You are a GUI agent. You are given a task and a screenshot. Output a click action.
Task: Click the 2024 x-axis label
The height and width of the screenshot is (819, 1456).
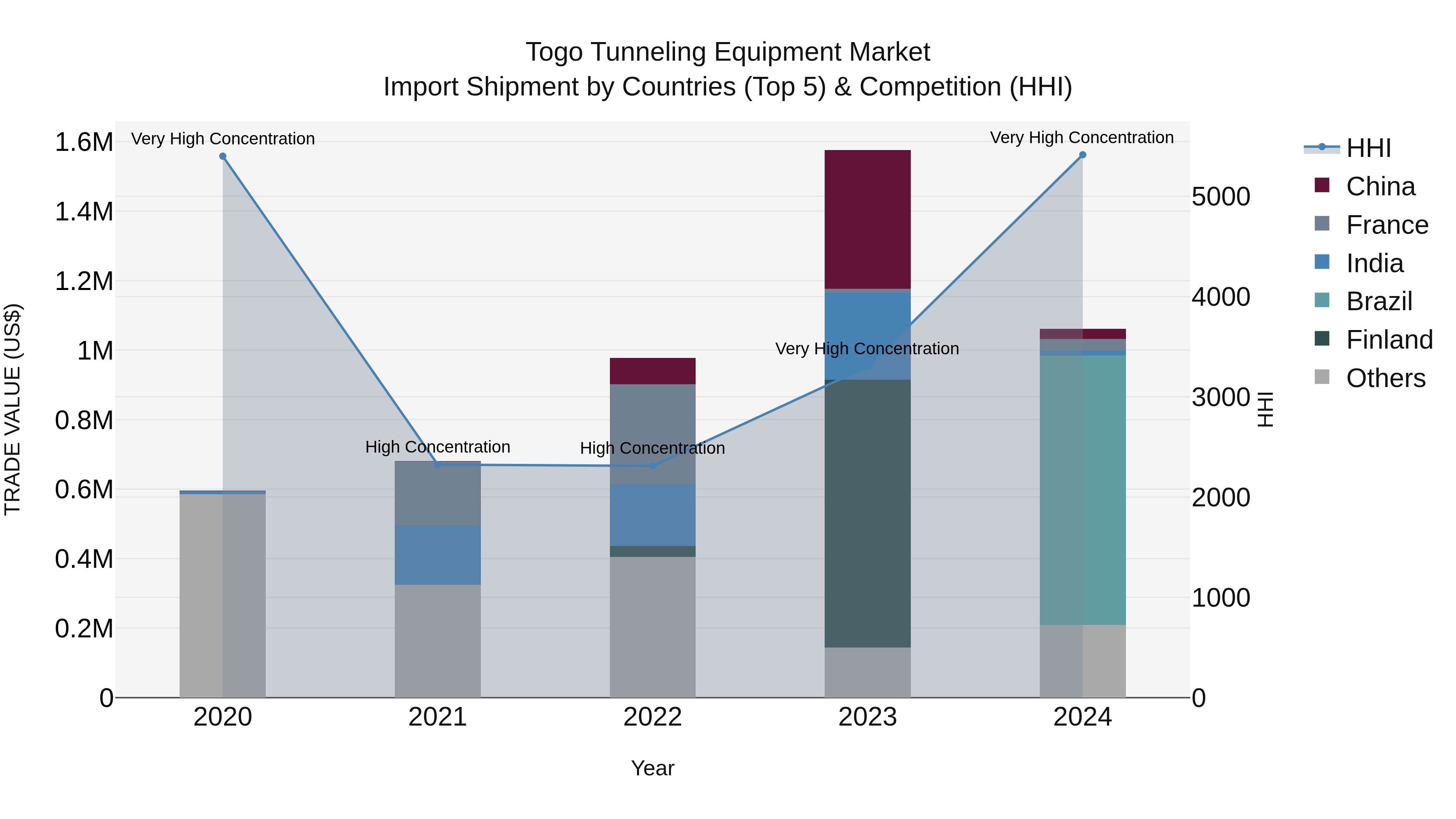point(1083,717)
